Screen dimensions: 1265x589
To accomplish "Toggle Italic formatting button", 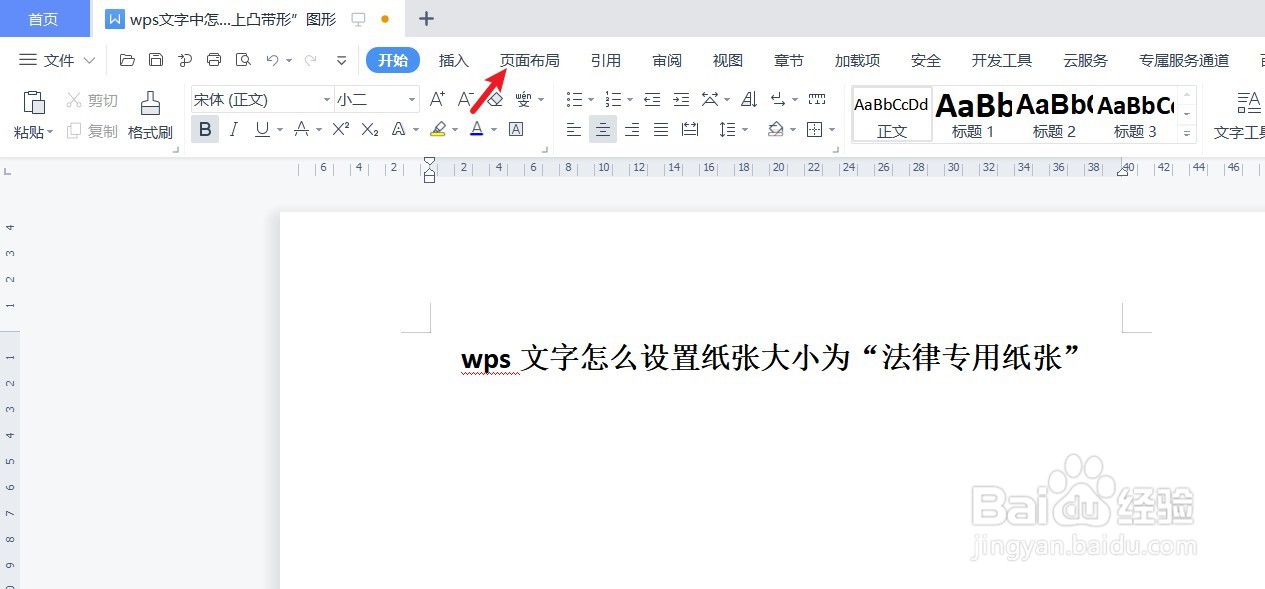I will pos(234,129).
